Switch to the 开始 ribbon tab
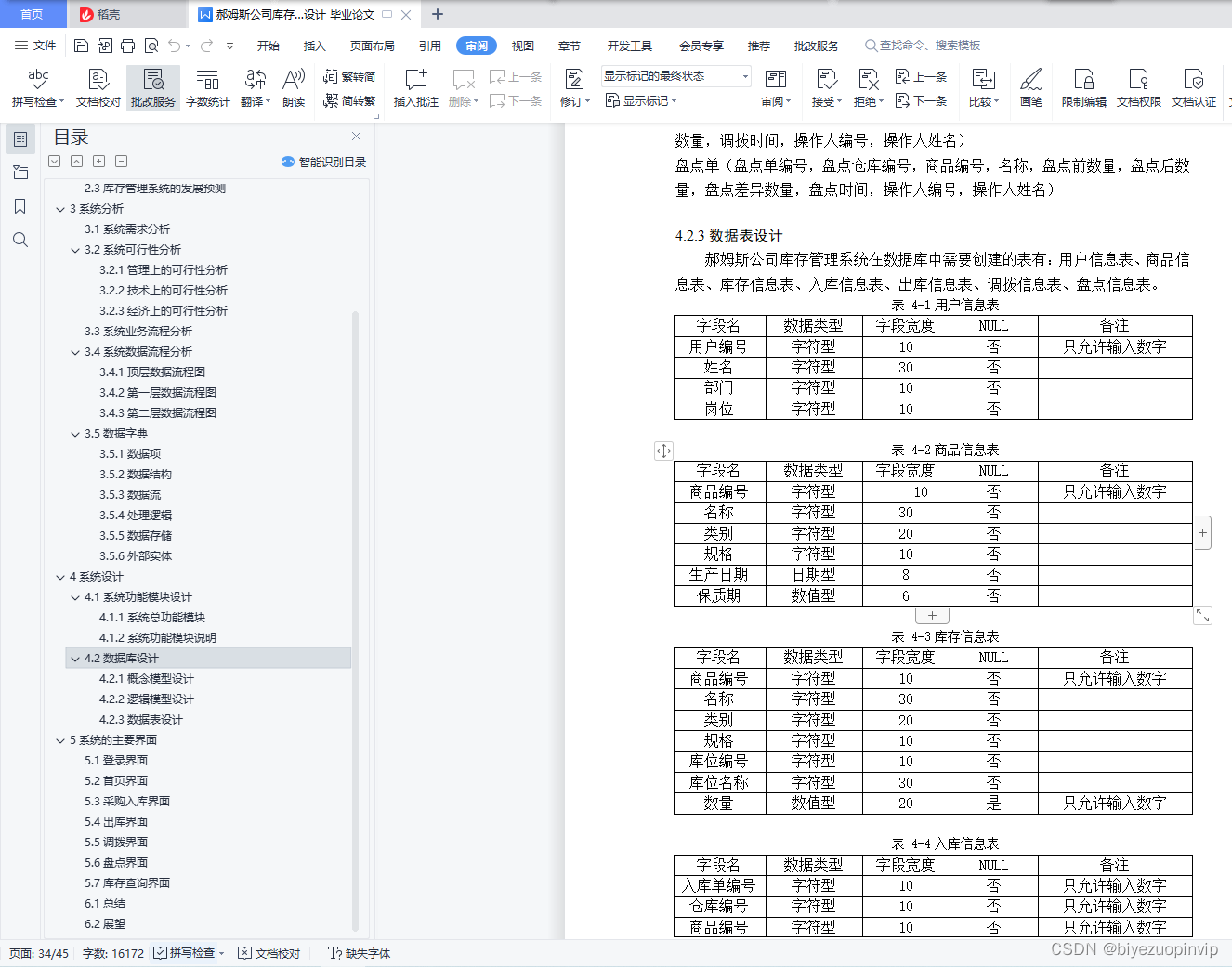This screenshot has height=967, width=1232. (x=269, y=46)
